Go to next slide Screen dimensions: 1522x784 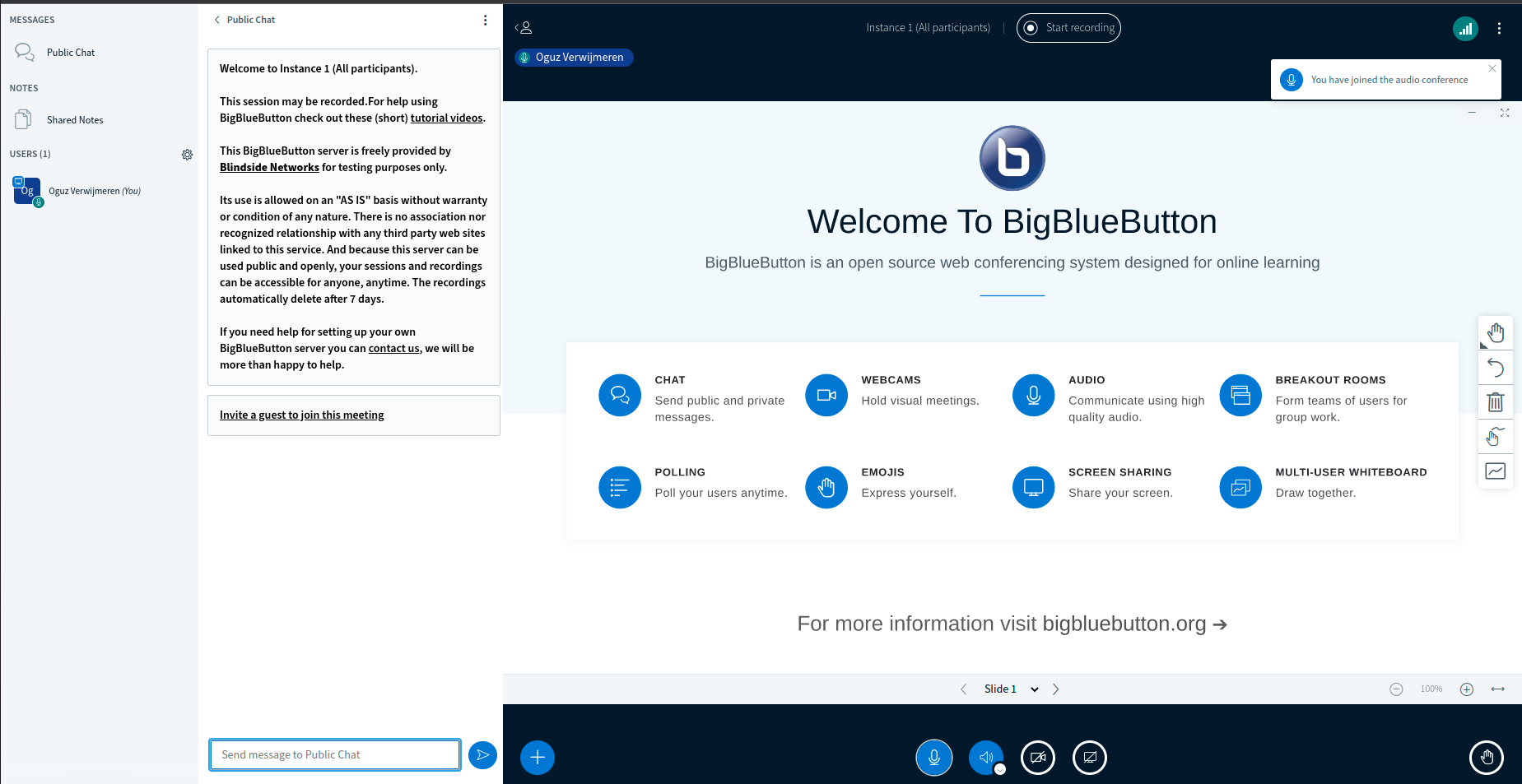click(x=1056, y=689)
